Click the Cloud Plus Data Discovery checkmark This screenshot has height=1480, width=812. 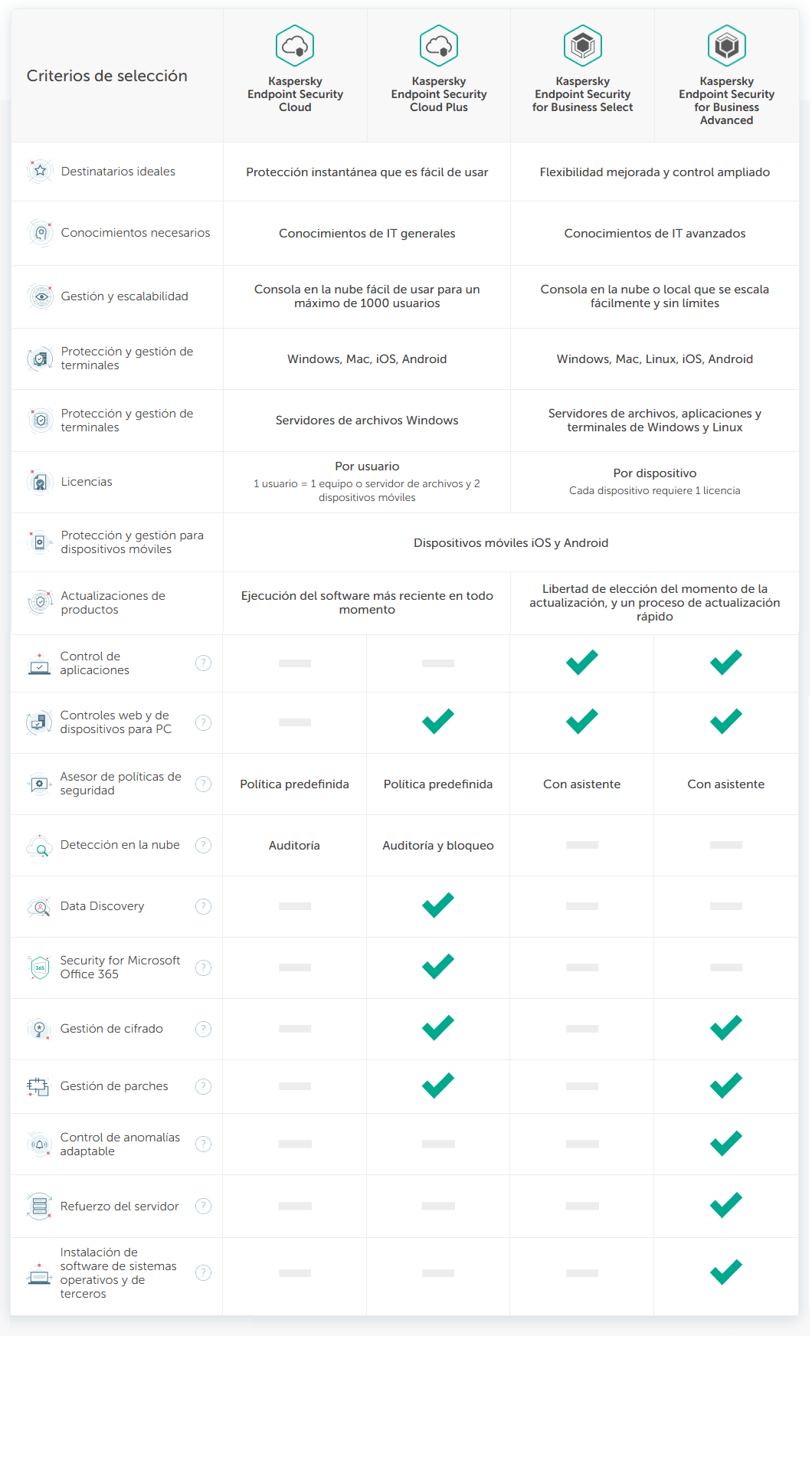(438, 905)
